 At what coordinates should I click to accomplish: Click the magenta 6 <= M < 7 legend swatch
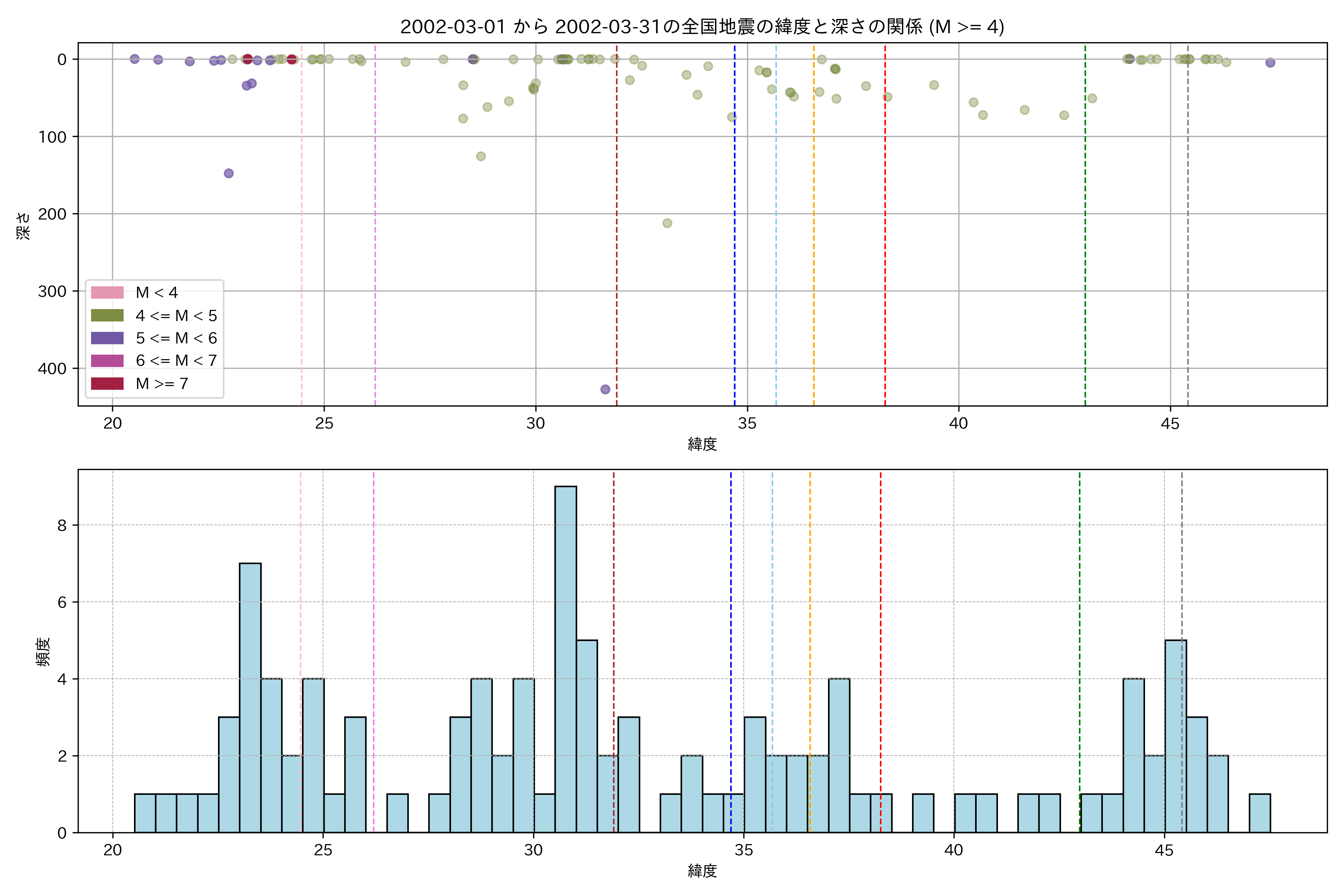click(107, 361)
